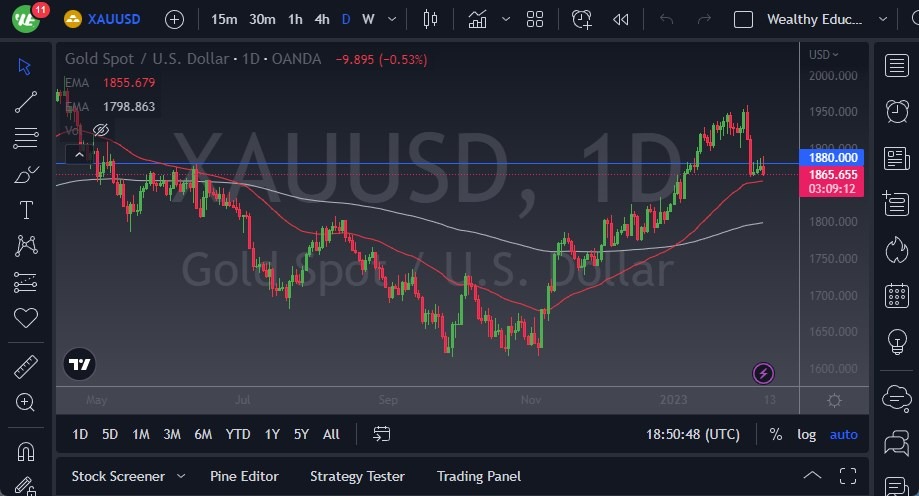Toggle visibility of the Vol indicator
919x496 pixels.
tap(101, 130)
